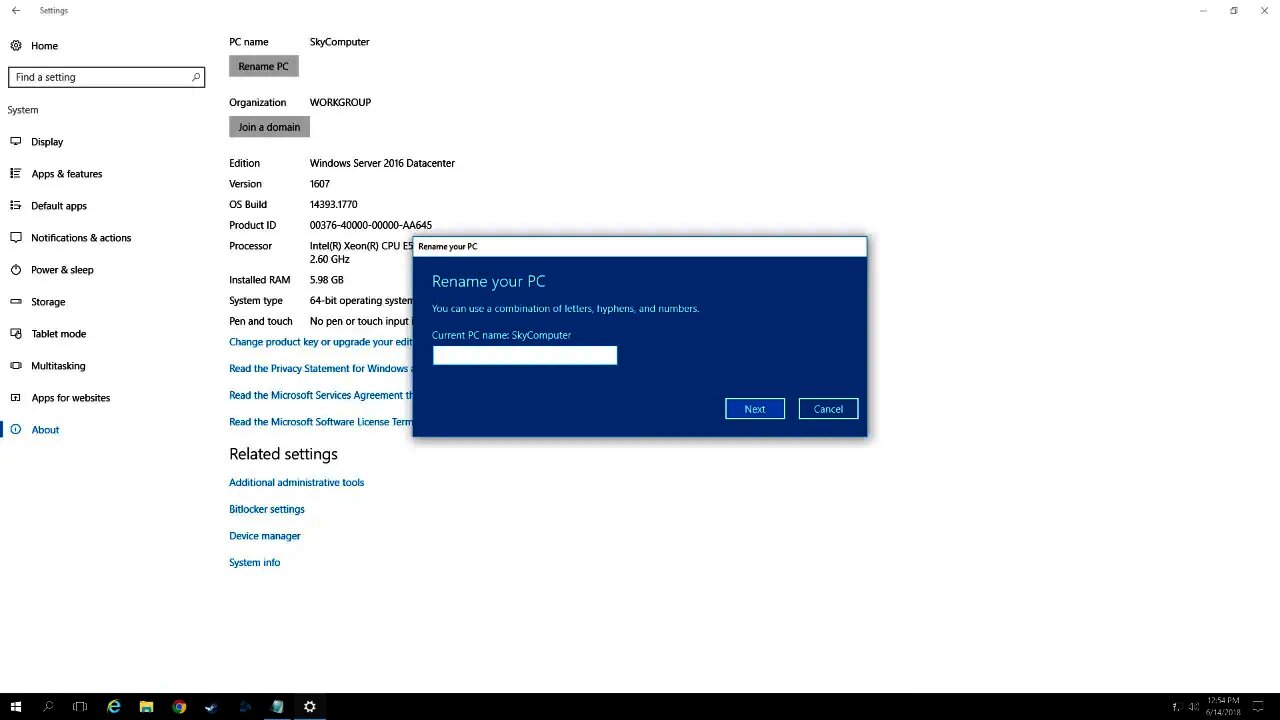Click the network tray icon

tap(1177, 707)
